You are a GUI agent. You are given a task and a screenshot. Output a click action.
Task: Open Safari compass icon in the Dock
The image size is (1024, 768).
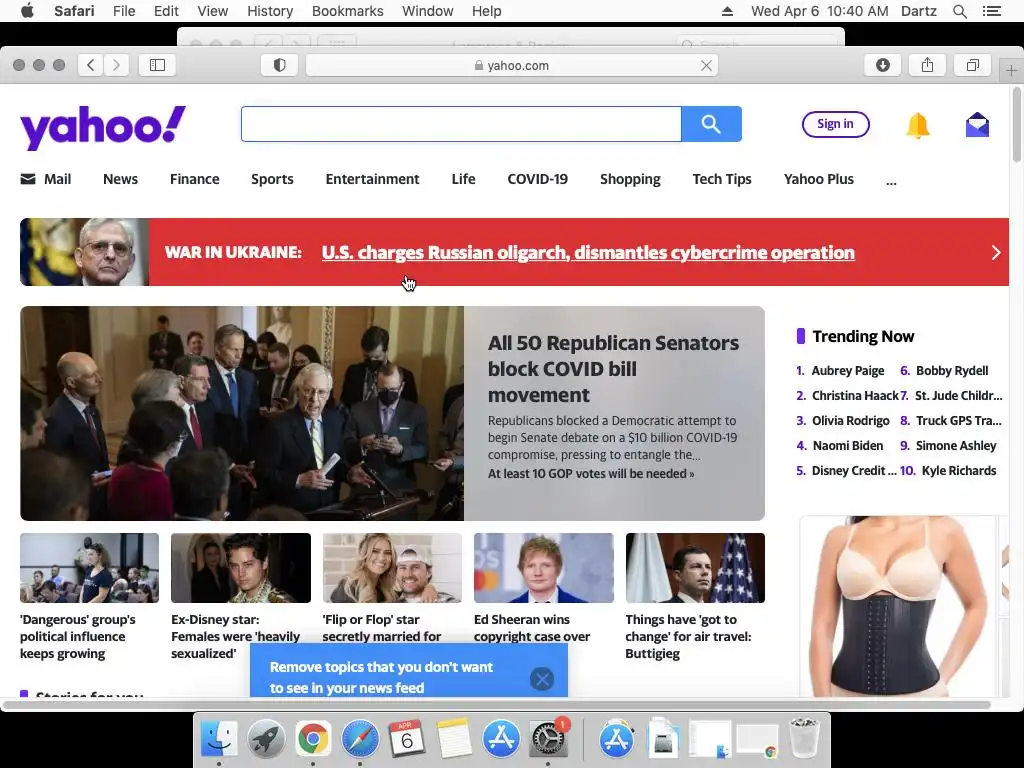[360, 739]
